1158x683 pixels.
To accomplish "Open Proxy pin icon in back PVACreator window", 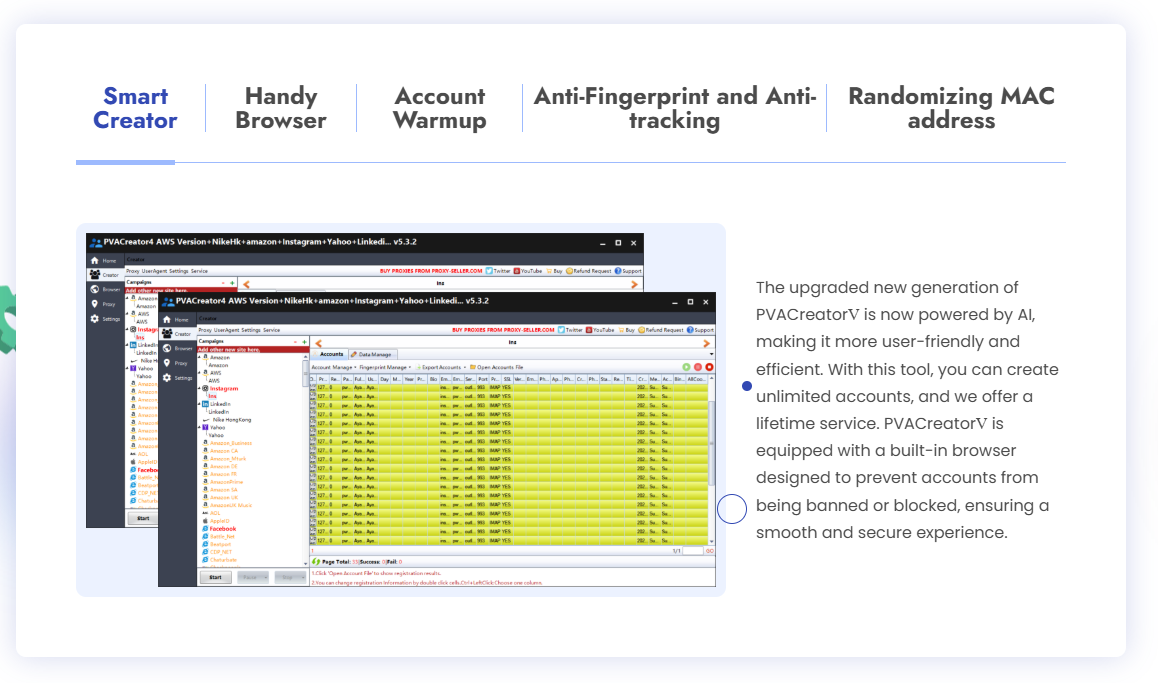I will click(x=95, y=304).
